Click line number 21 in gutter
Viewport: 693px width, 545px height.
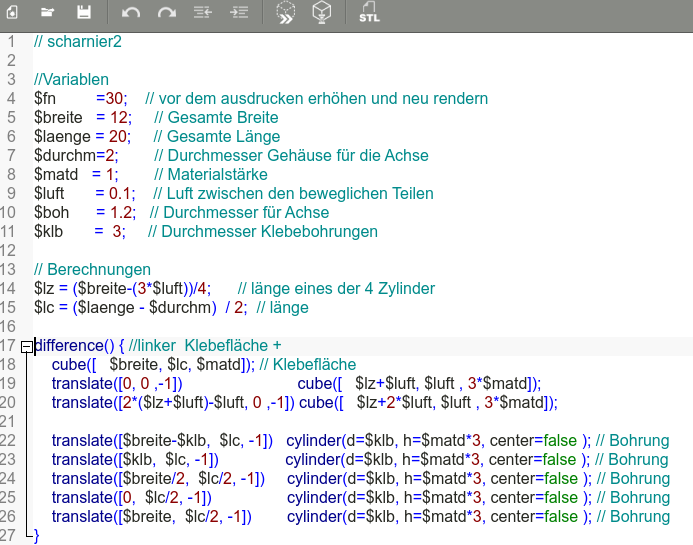[x=8, y=422]
